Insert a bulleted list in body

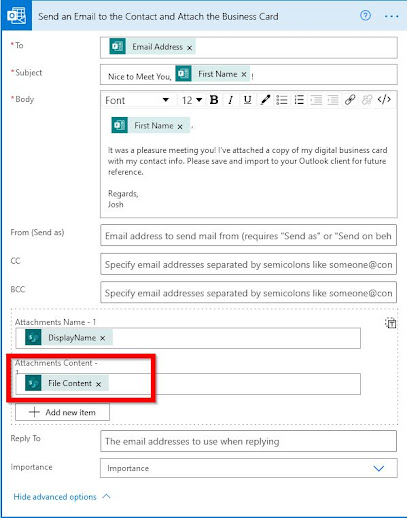(282, 100)
